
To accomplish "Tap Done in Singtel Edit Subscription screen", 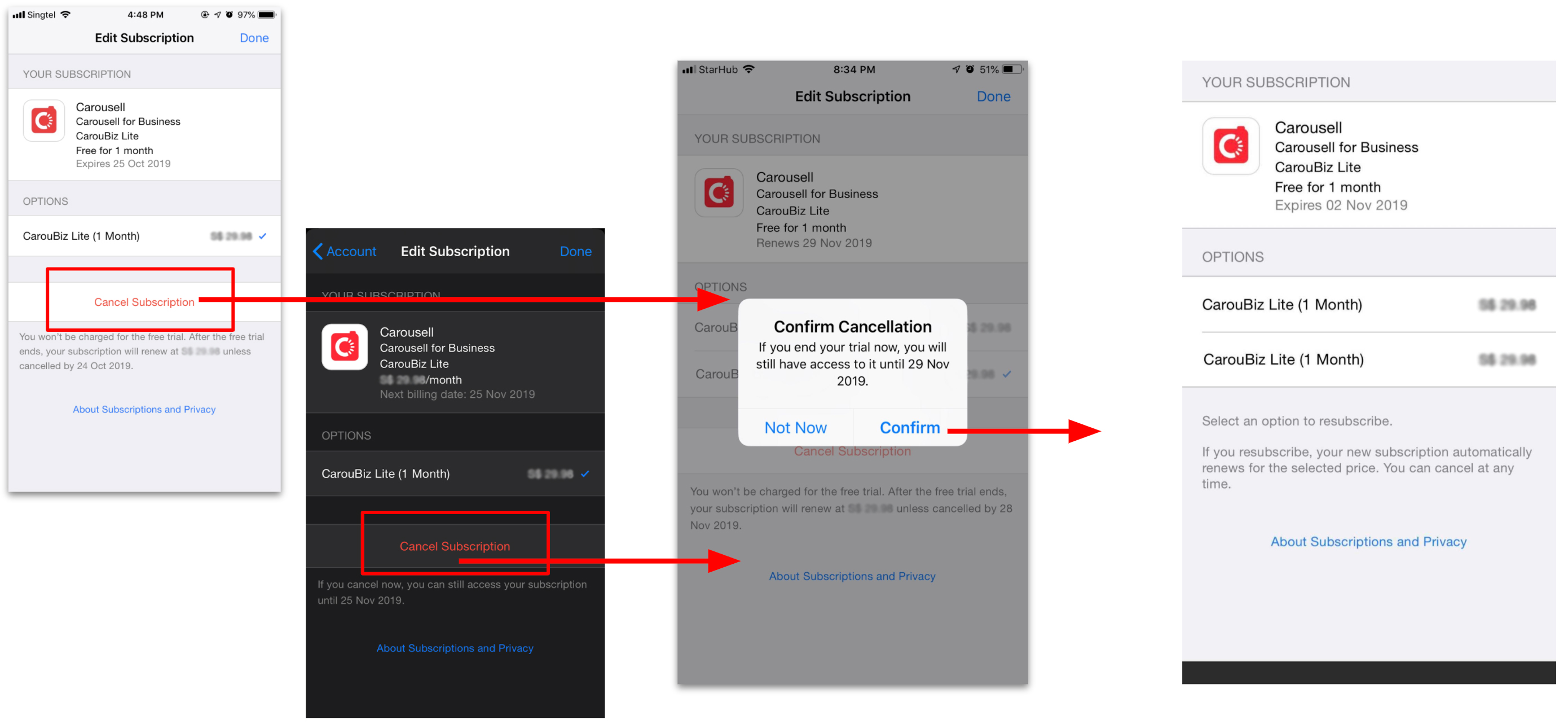I will tap(254, 38).
